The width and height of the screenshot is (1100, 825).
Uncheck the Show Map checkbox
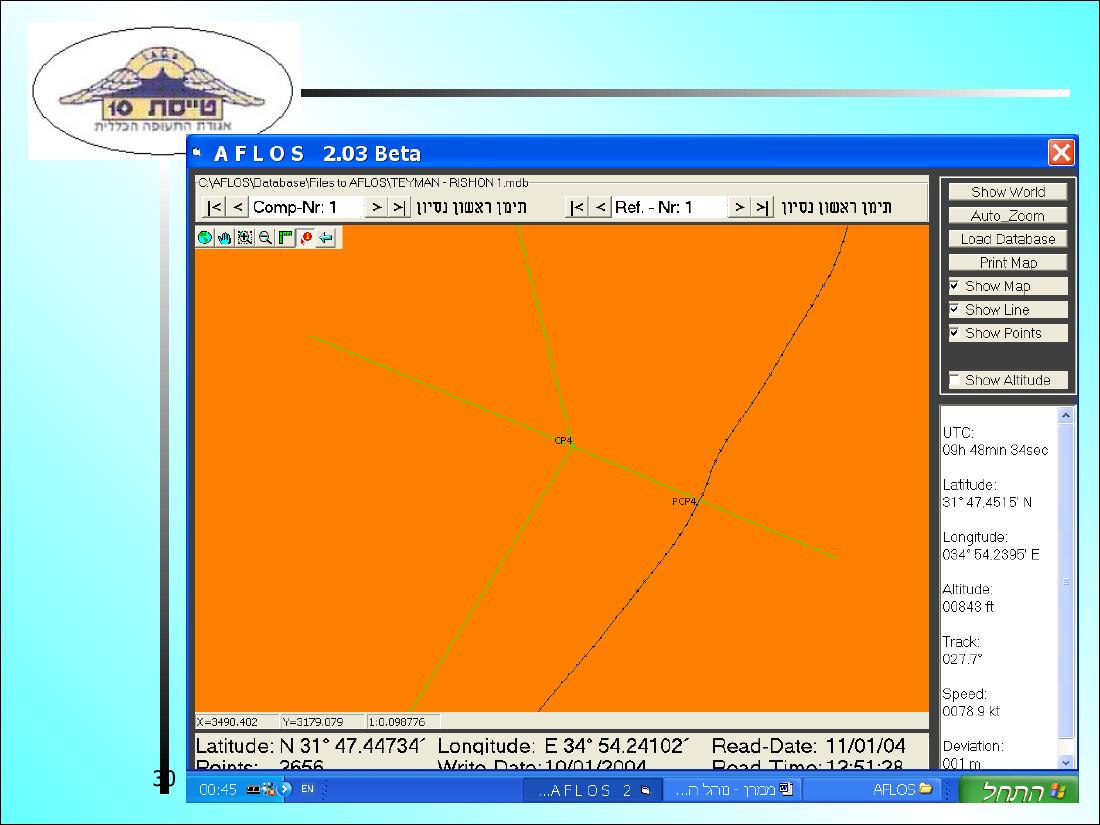[954, 286]
